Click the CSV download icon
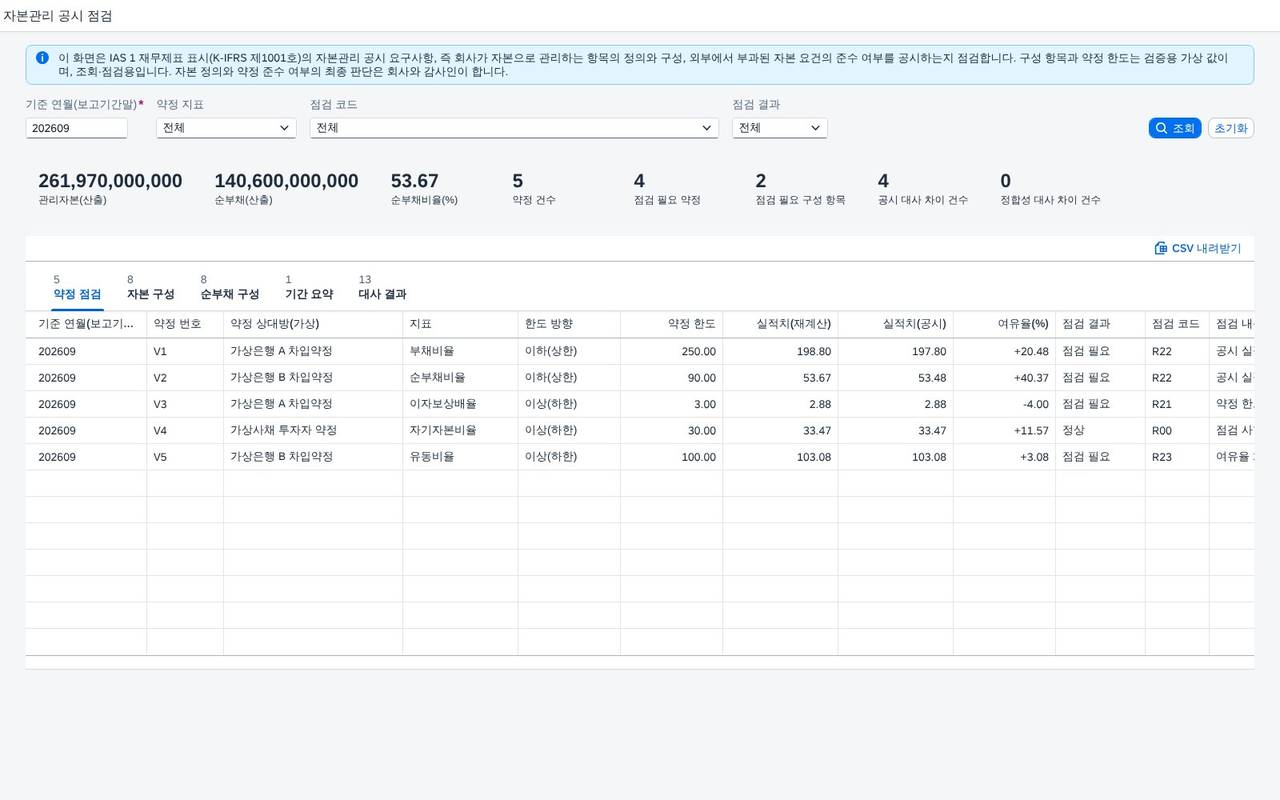This screenshot has width=1280, height=800. (x=1161, y=248)
